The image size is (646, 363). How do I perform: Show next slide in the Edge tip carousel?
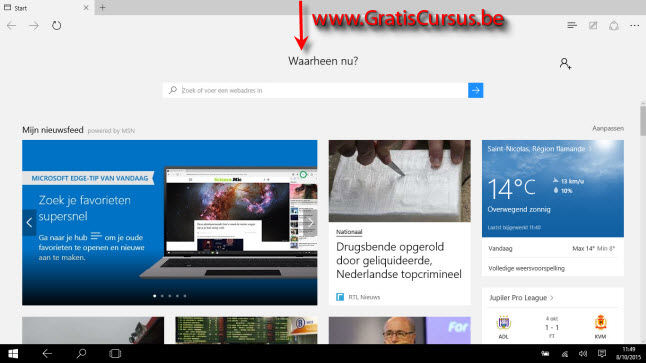(x=311, y=222)
